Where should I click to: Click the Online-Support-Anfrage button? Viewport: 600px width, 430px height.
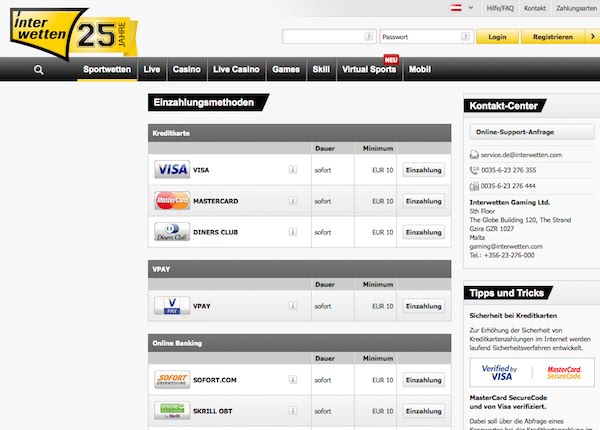tap(532, 132)
